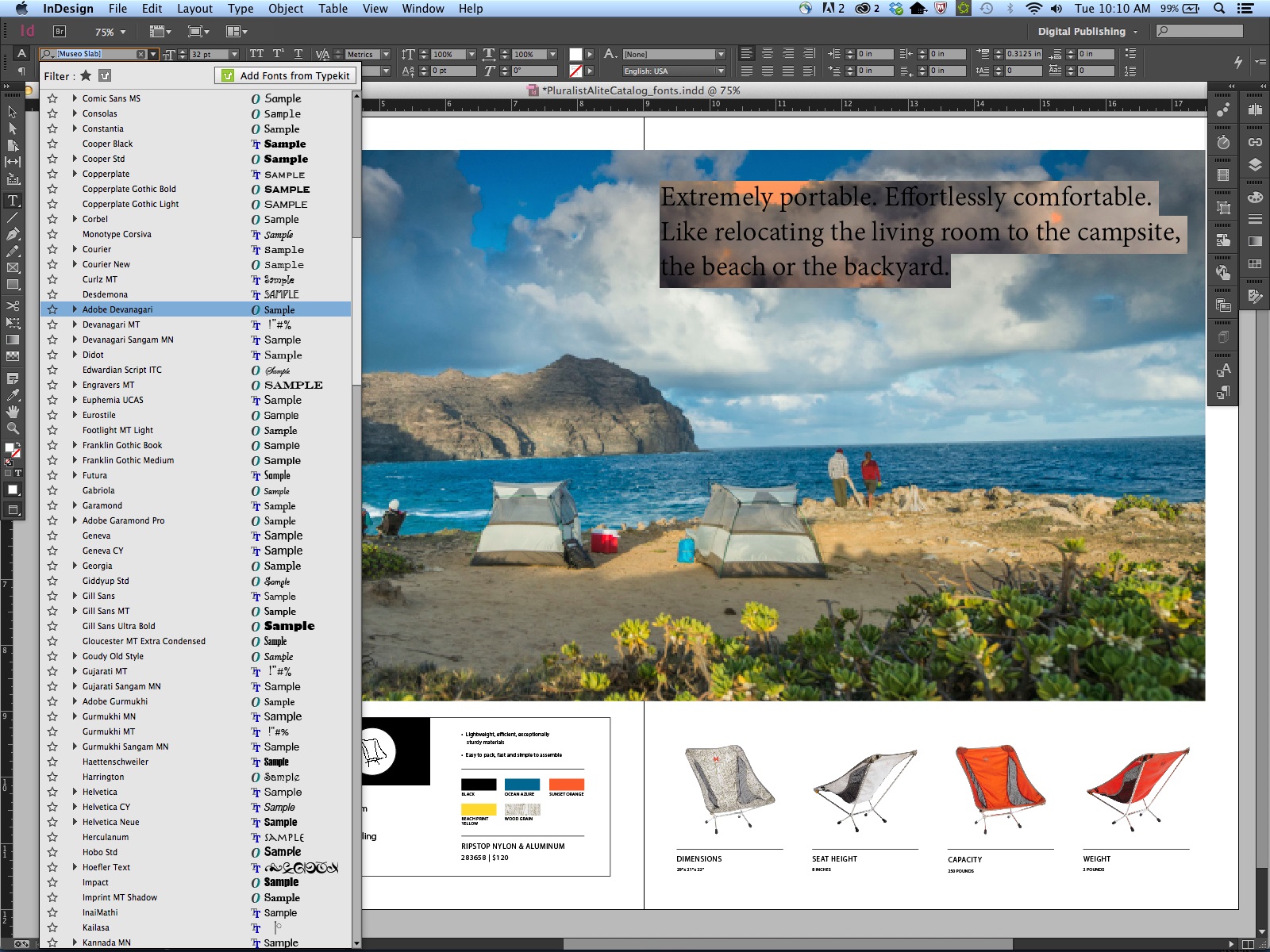Open the Animation panel icon
The image size is (1270, 952).
pyautogui.click(x=1223, y=110)
